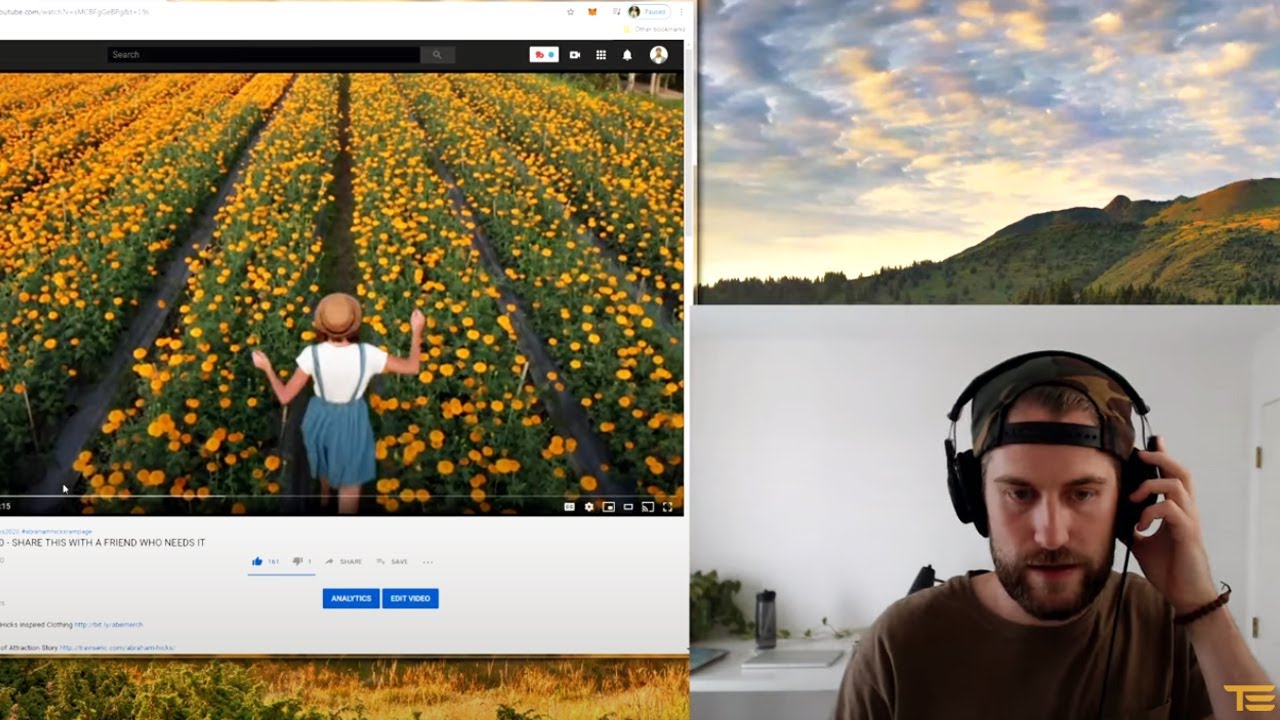Open YouTube notifications bell
1280x720 pixels.
pos(627,55)
